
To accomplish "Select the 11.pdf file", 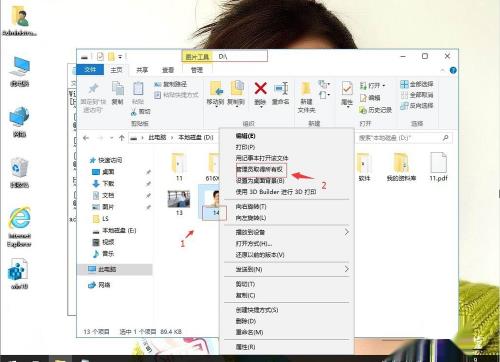I will point(438,167).
